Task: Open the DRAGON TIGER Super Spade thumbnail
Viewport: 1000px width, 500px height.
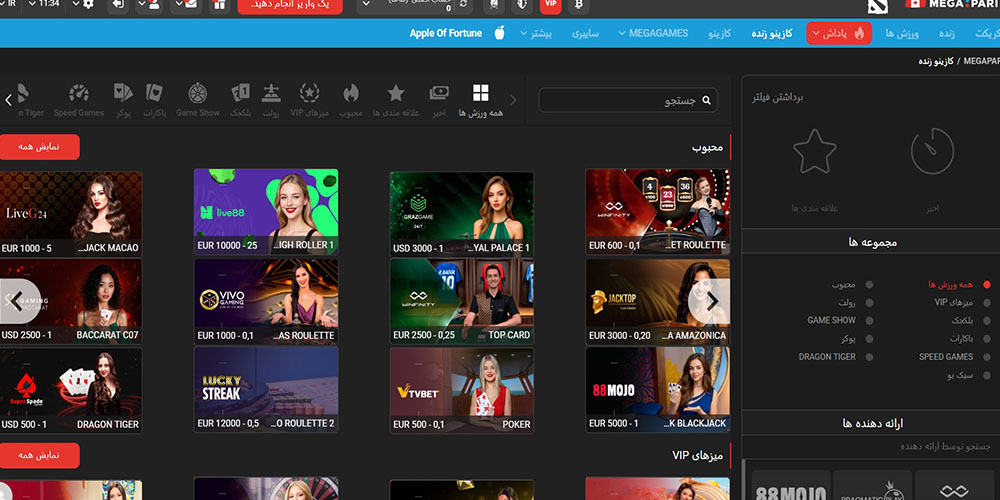Action: [70, 390]
